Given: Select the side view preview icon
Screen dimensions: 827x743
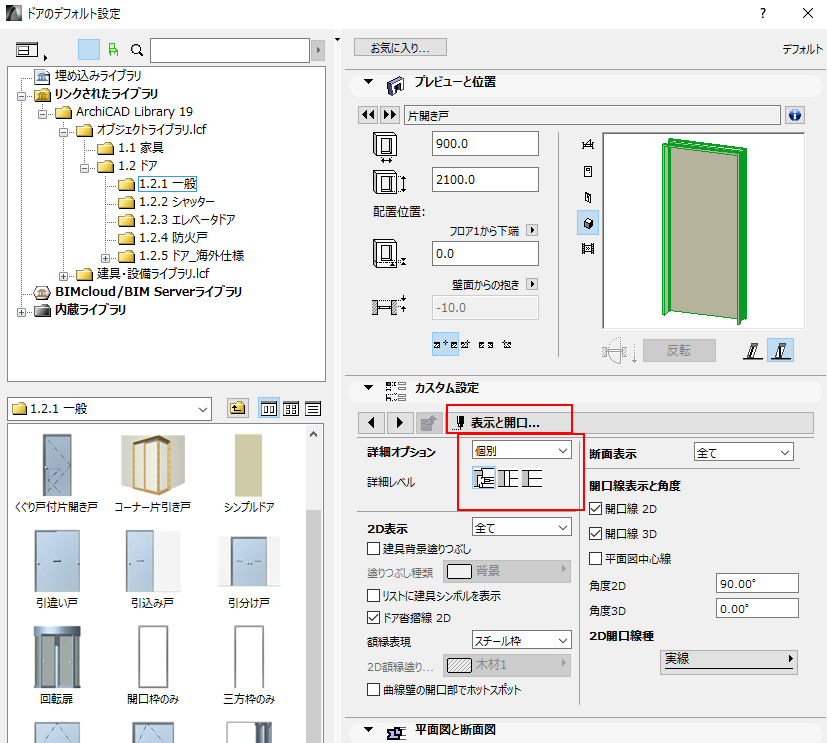Looking at the screenshot, I should point(588,197).
